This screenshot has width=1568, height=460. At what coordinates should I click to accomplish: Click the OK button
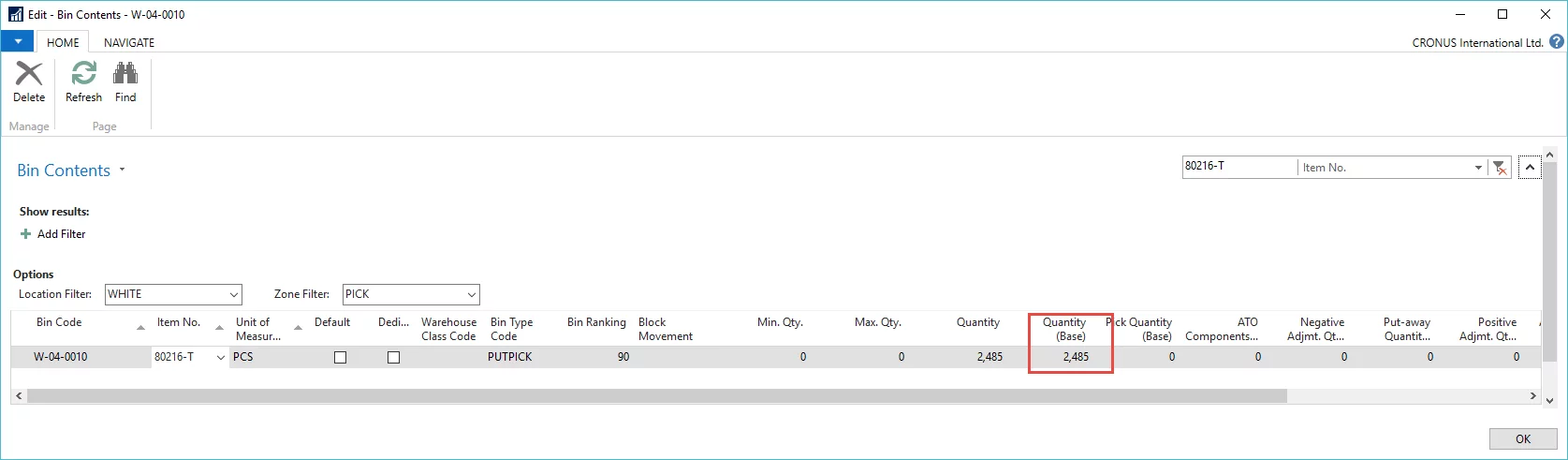pyautogui.click(x=1523, y=438)
